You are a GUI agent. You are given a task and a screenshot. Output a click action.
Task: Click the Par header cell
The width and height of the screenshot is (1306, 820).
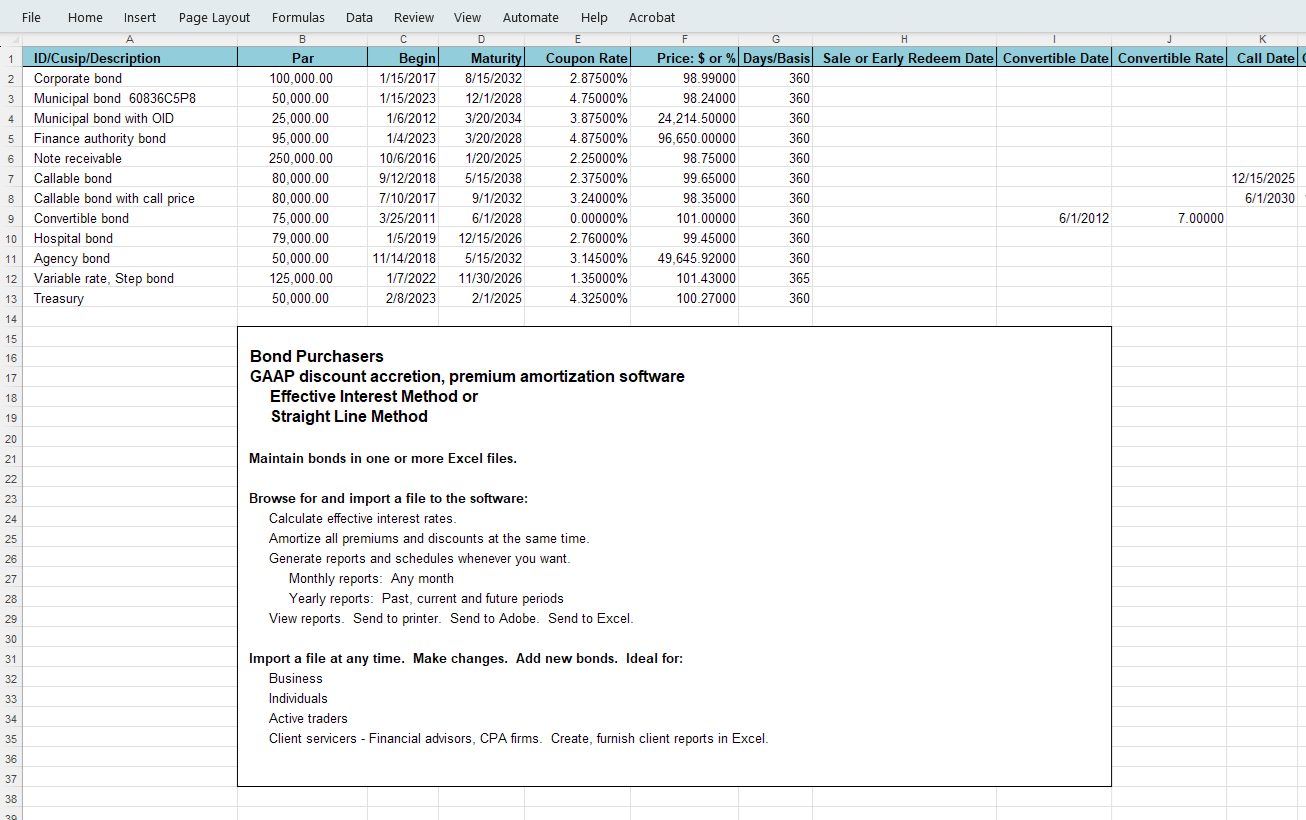302,58
